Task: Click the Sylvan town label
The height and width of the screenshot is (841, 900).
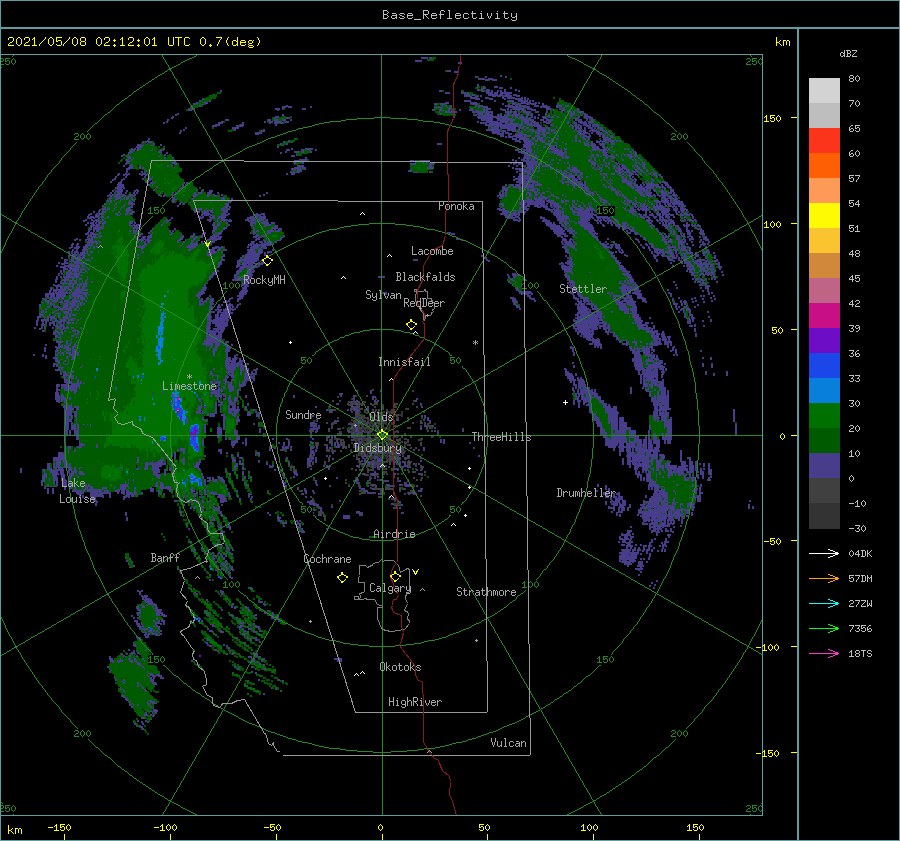Action: [x=383, y=295]
